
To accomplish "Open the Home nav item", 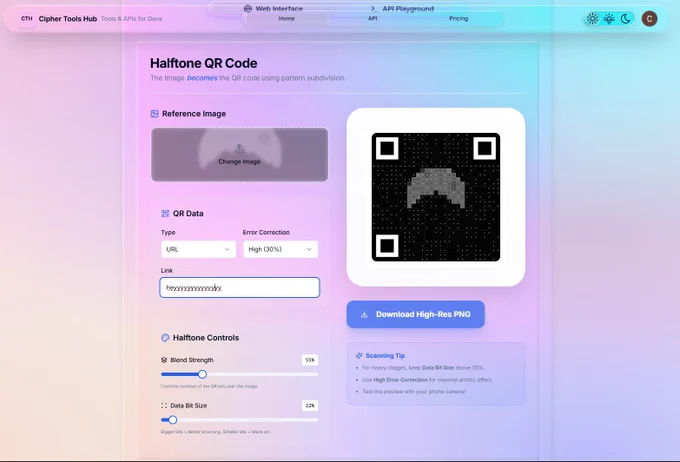I will pyautogui.click(x=286, y=19).
